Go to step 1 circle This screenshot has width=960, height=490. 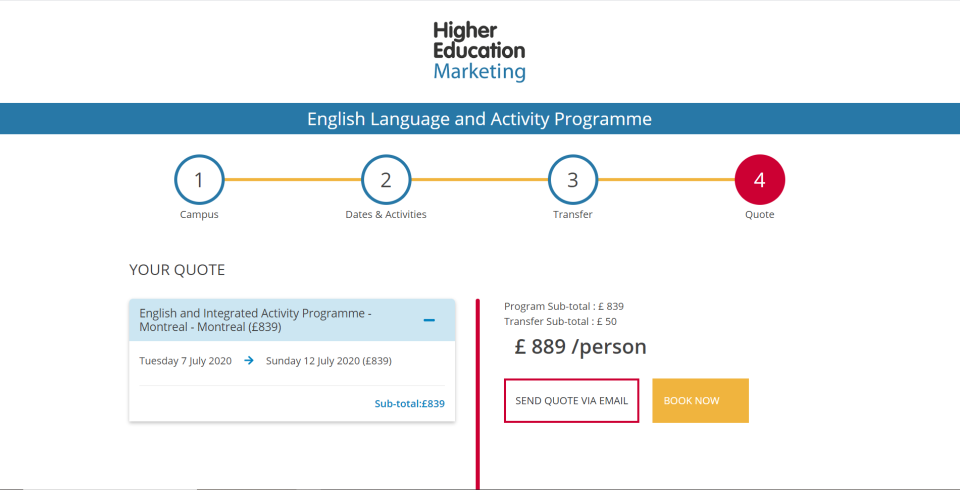199,180
